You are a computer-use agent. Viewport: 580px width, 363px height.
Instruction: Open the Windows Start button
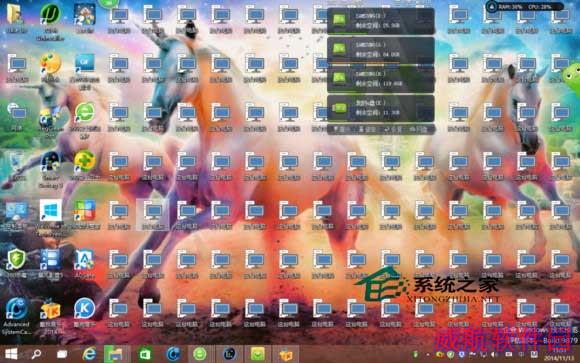[x=11, y=354]
